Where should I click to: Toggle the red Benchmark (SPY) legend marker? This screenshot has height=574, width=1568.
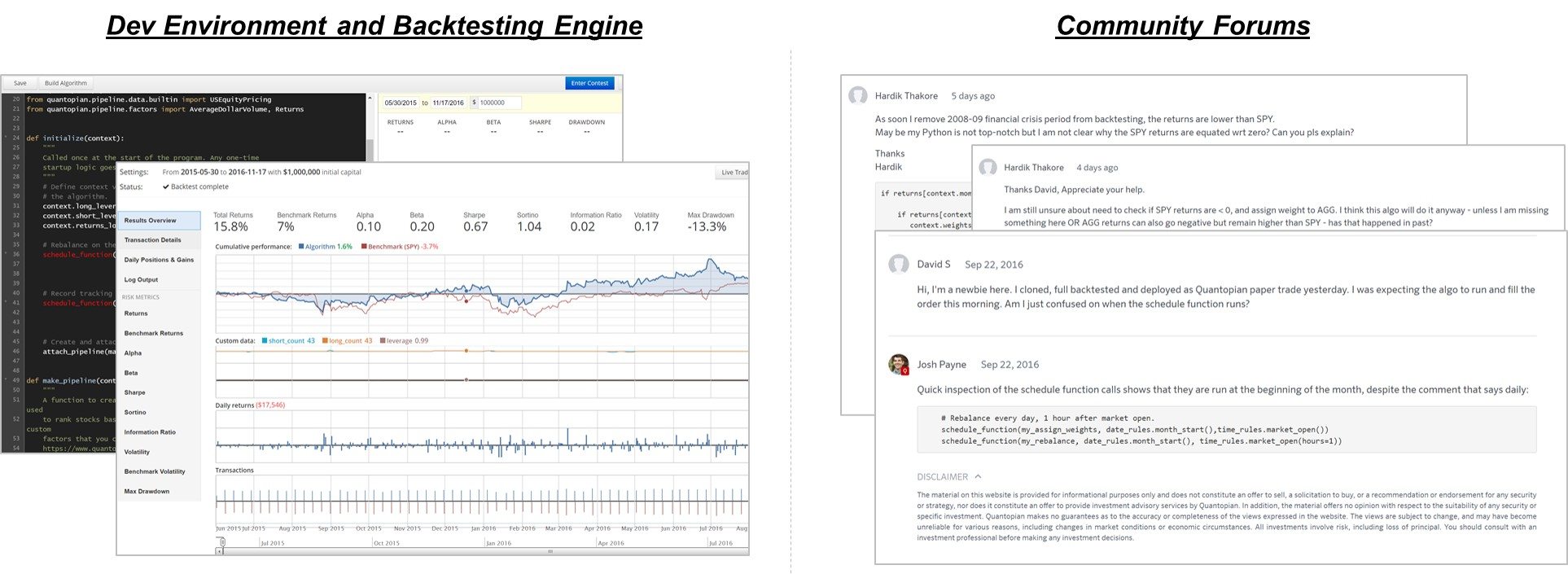click(x=364, y=247)
